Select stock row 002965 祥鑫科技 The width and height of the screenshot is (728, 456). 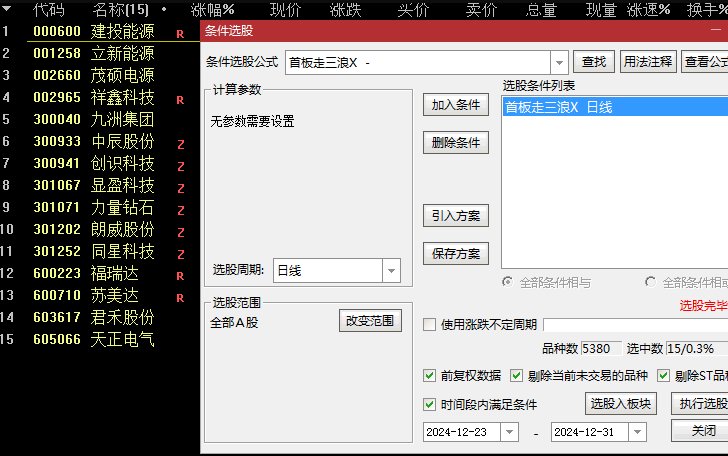click(100, 98)
